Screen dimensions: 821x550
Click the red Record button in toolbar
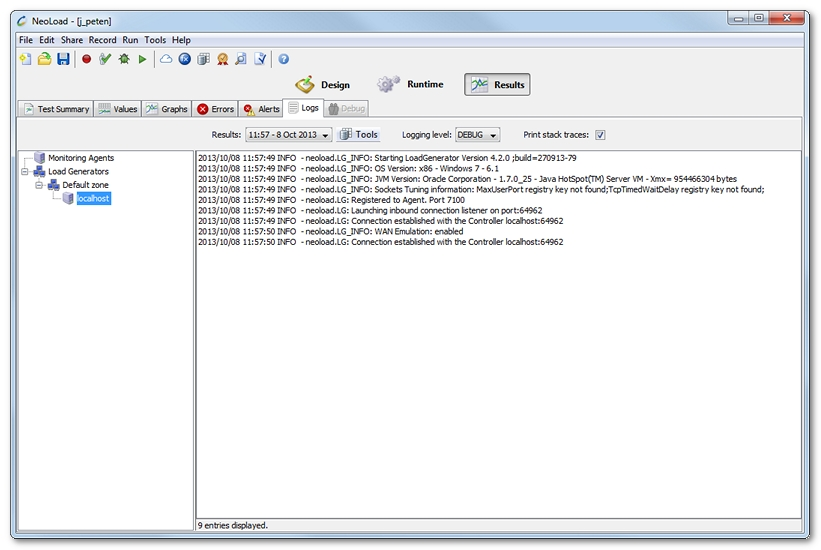(x=86, y=60)
